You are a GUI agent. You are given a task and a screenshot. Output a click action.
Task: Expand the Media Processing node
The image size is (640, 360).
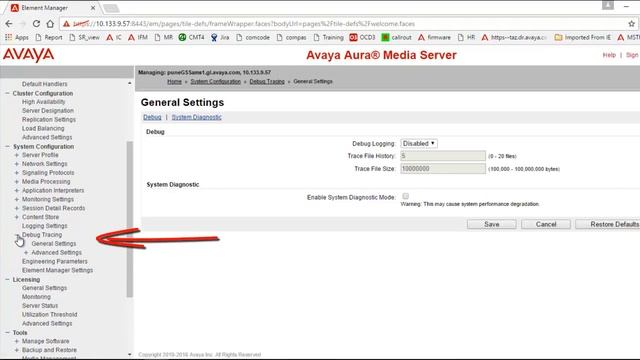click(x=17, y=182)
